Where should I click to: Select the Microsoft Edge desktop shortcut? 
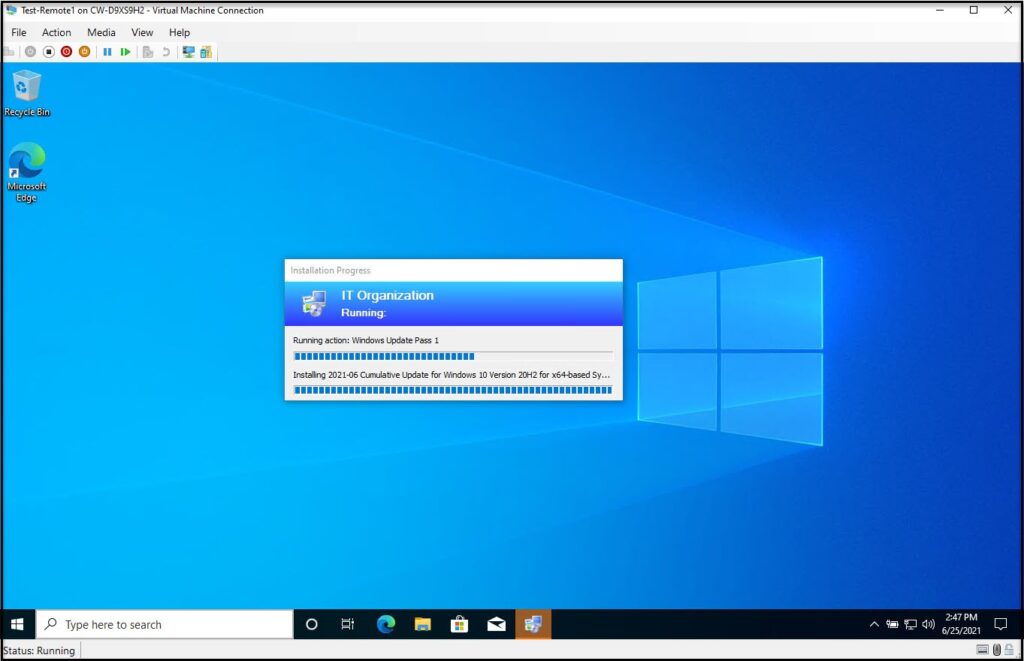pyautogui.click(x=27, y=172)
